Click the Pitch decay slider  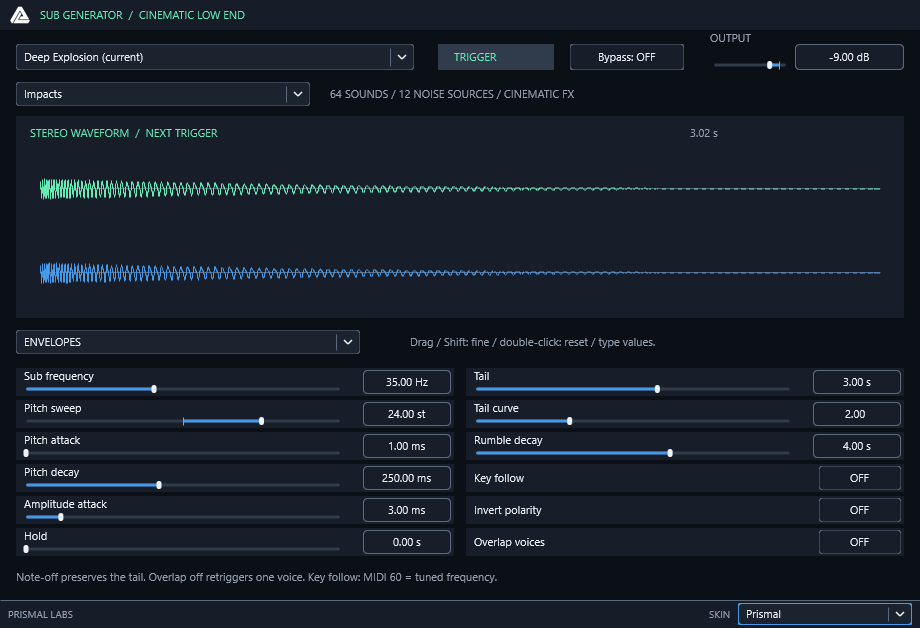pos(182,485)
